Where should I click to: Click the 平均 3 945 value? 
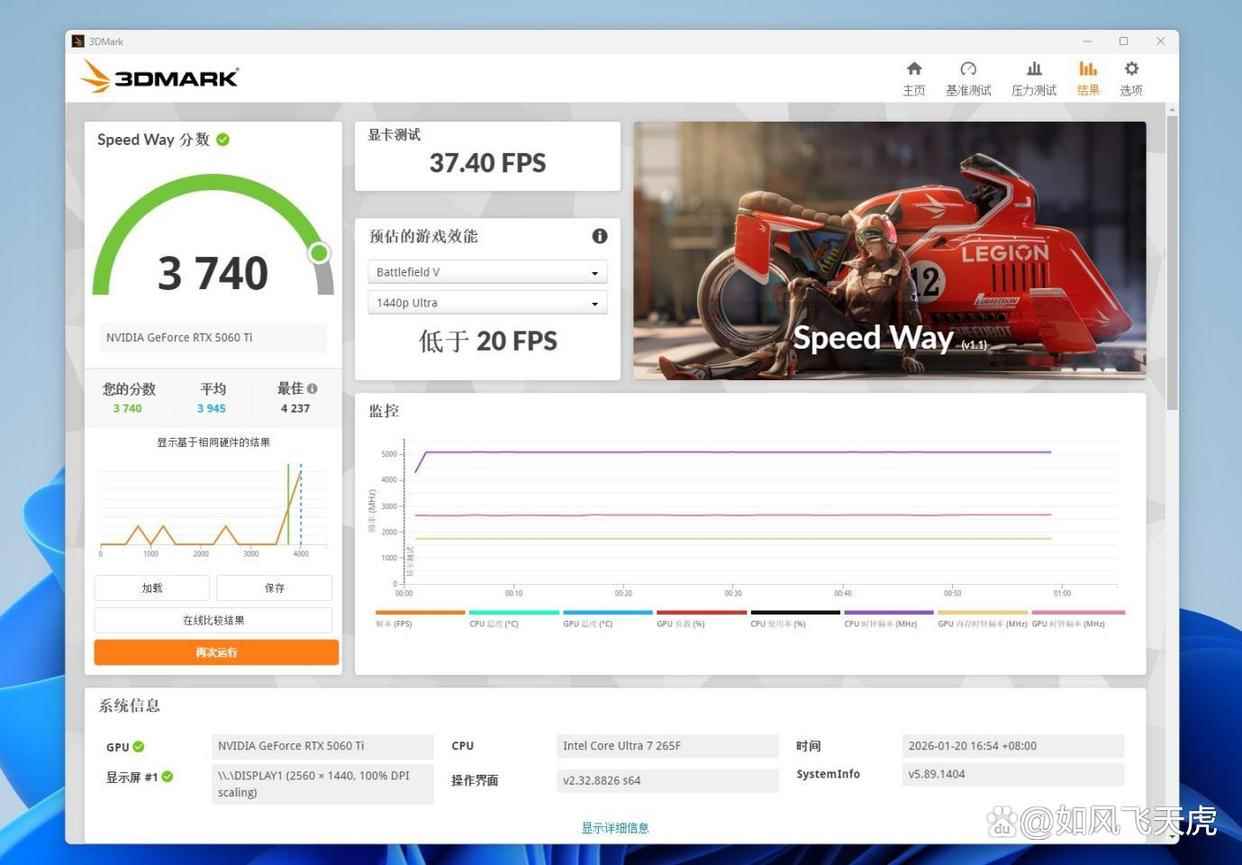point(212,408)
